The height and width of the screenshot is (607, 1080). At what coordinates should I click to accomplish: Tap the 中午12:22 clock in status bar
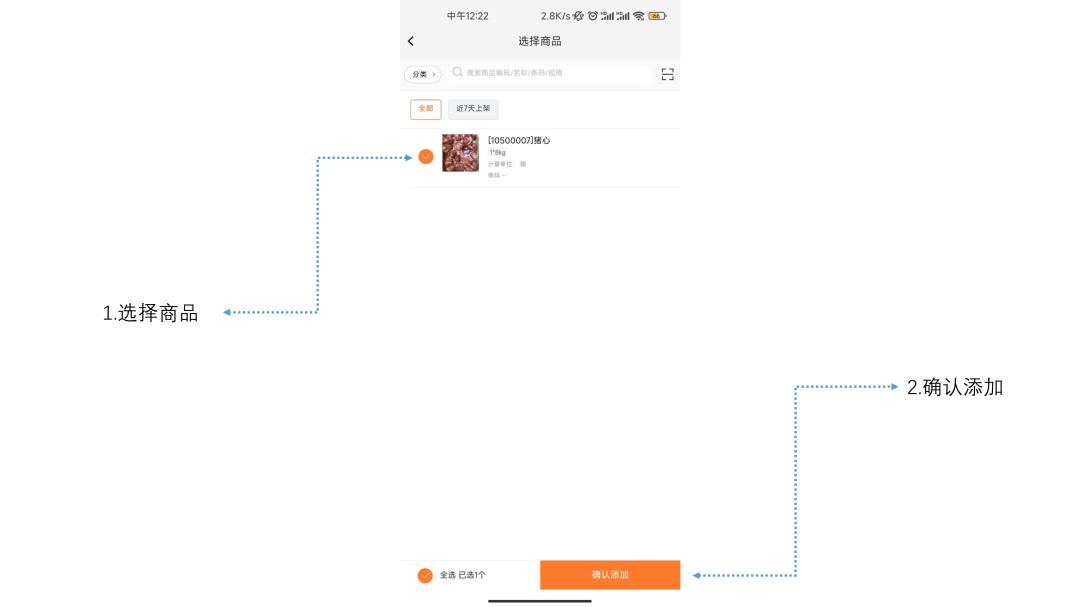pyautogui.click(x=468, y=16)
